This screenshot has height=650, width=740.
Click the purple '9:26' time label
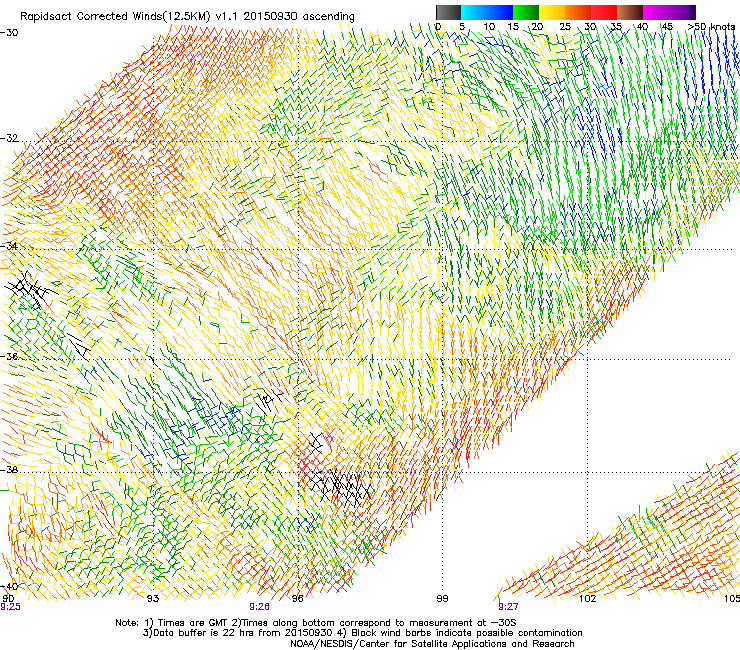coord(260,607)
